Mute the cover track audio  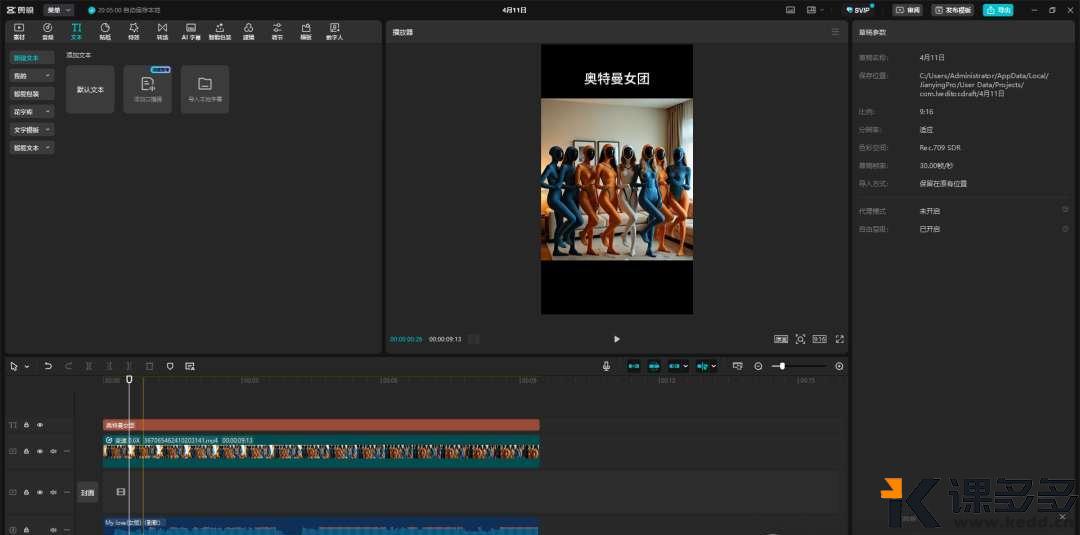53,492
